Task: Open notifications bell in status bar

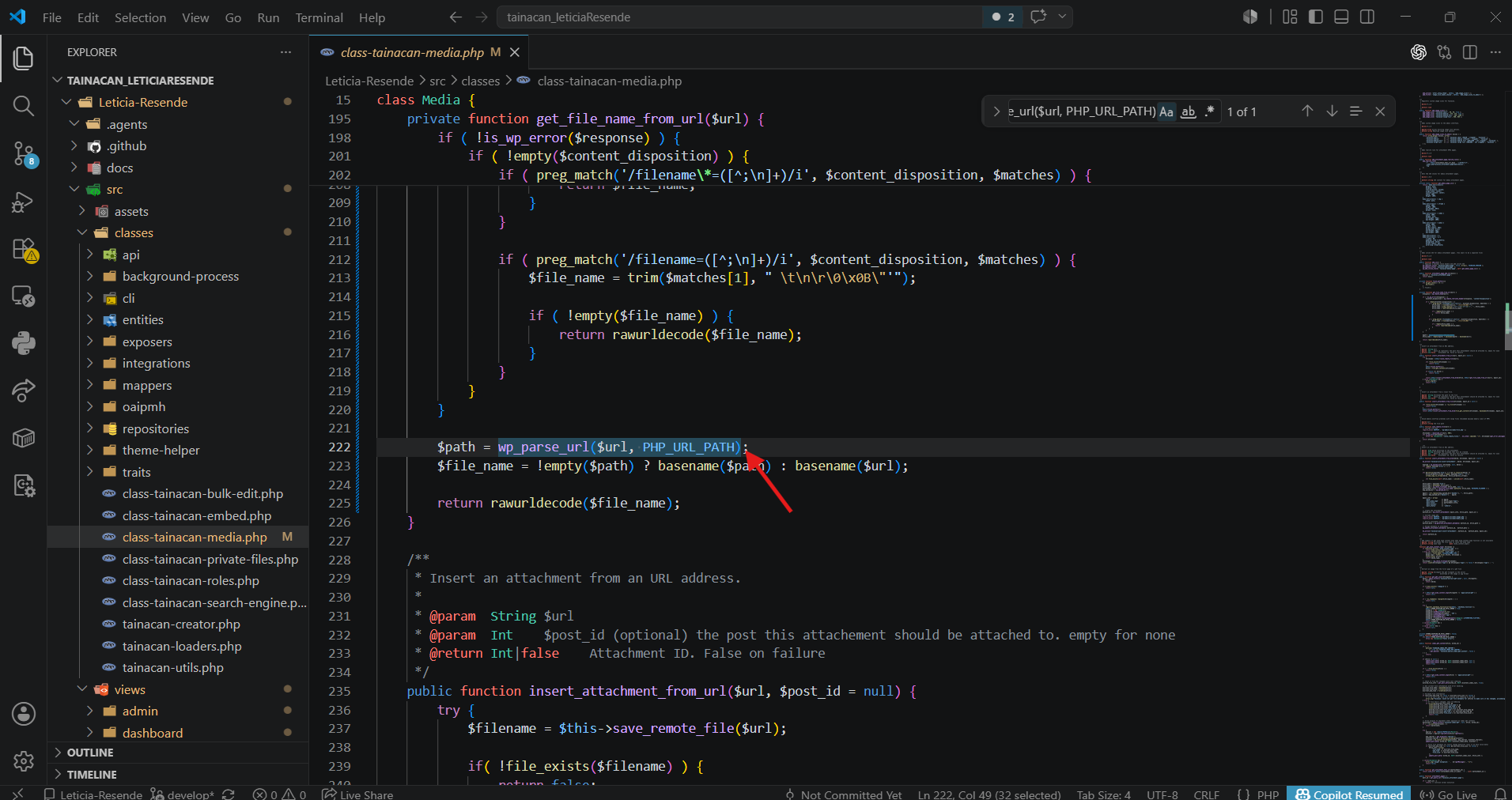Action: click(1500, 794)
